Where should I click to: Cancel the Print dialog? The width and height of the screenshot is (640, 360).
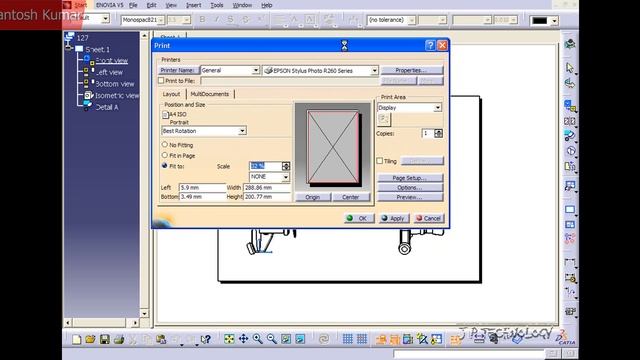(429, 218)
